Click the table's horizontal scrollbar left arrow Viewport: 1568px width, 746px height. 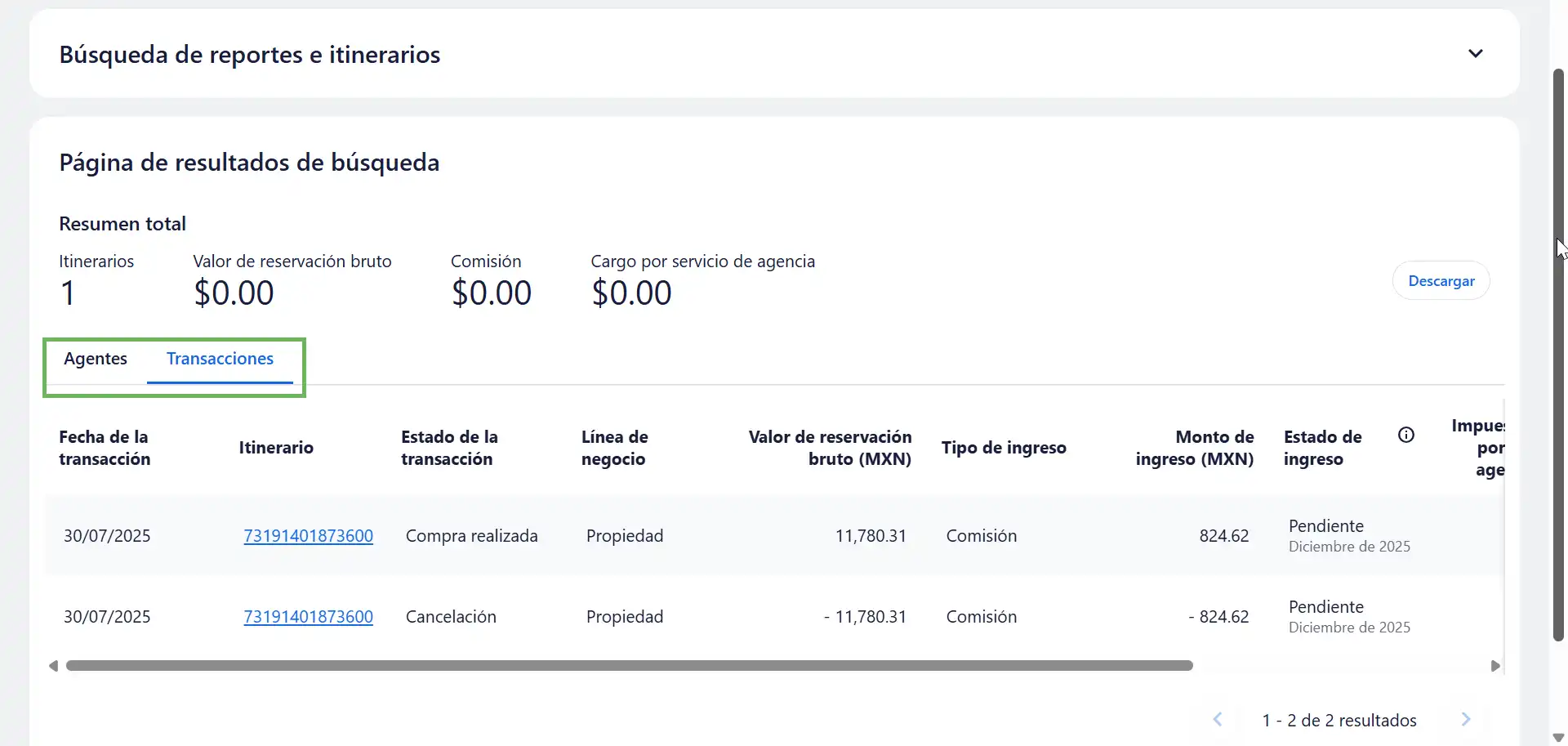[x=53, y=666]
